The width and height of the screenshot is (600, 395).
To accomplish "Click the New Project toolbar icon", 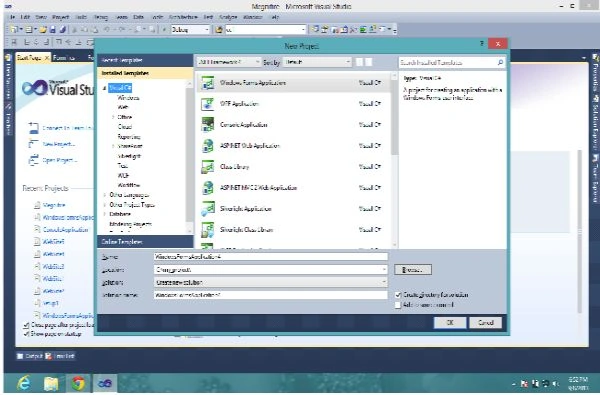I will point(14,29).
